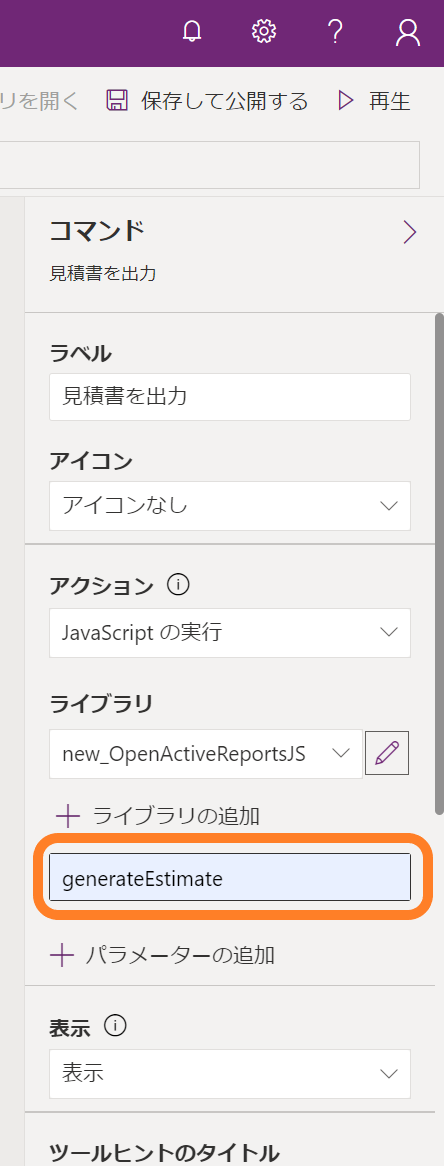444x1166 pixels.
Task: Open the new_OpenActiveReportsJS library dropdown
Action: (x=206, y=753)
